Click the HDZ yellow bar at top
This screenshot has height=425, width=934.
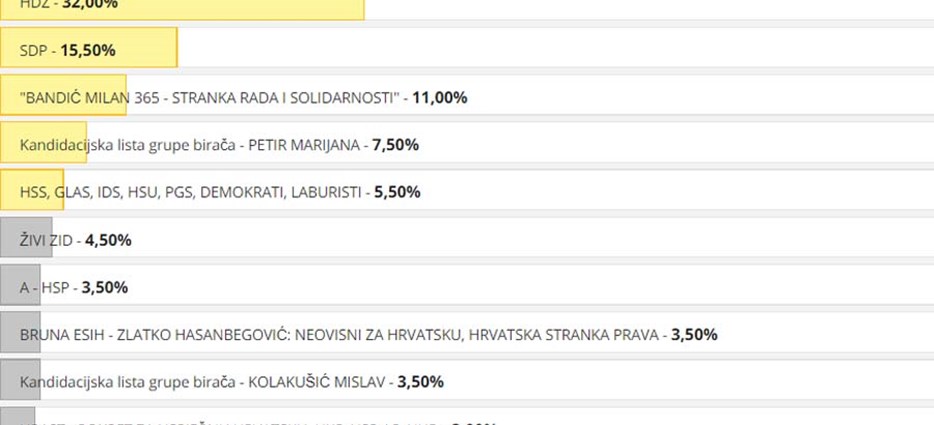click(182, 10)
